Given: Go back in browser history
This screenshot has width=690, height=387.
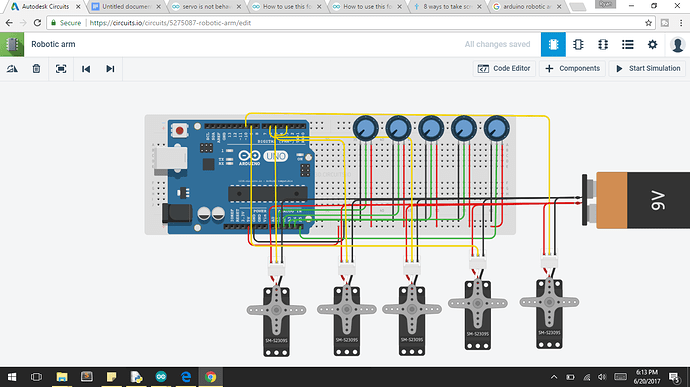Looking at the screenshot, I should tap(9, 23).
